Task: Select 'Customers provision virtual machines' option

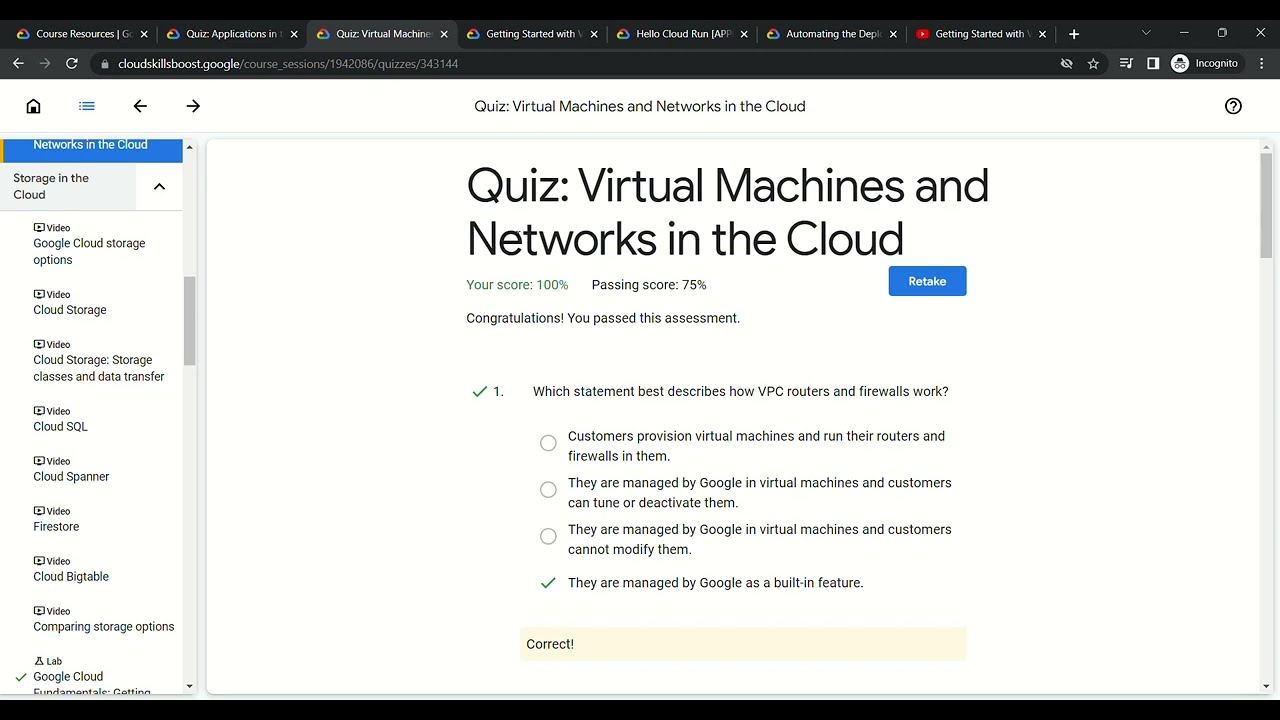Action: [548, 443]
